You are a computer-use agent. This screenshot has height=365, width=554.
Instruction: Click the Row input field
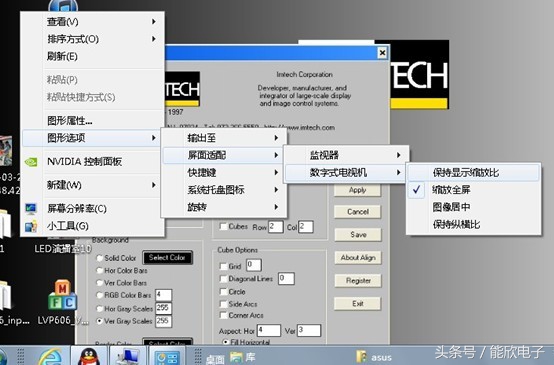pyautogui.click(x=276, y=227)
